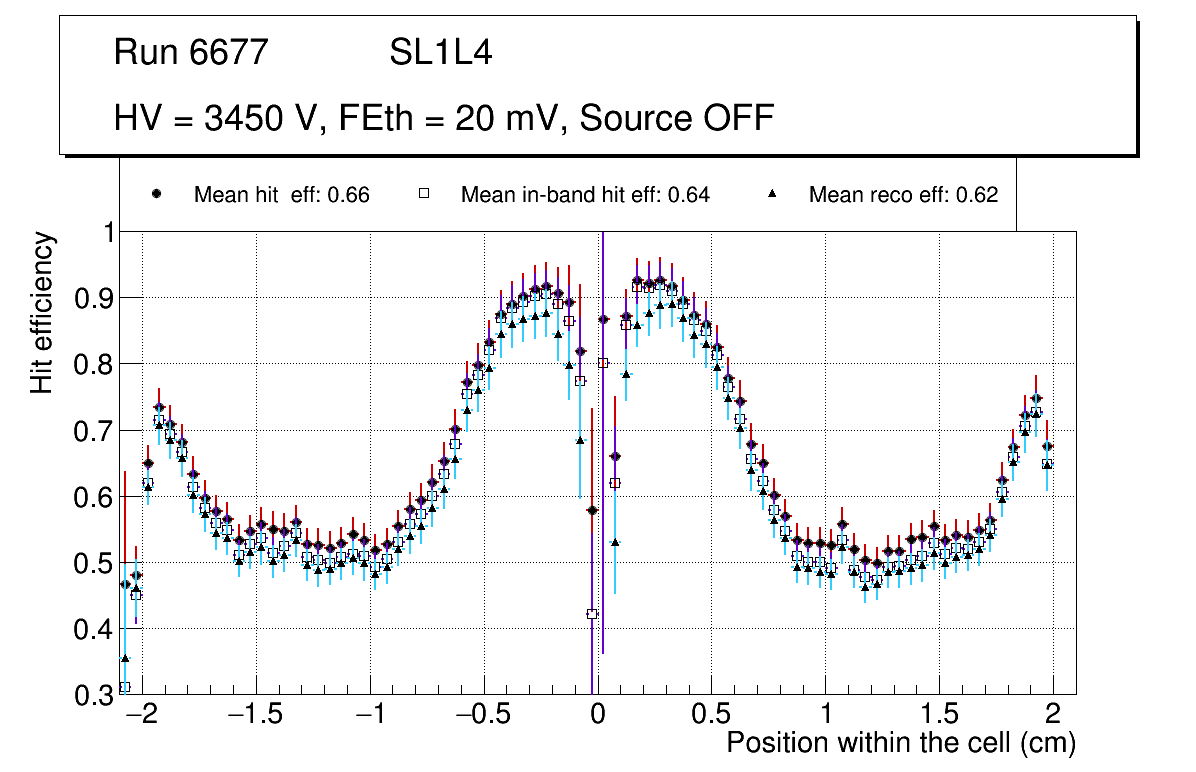The height and width of the screenshot is (772, 1196).
Task: Click the 'Hit efficiency' y-axis title
Action: 42,312
